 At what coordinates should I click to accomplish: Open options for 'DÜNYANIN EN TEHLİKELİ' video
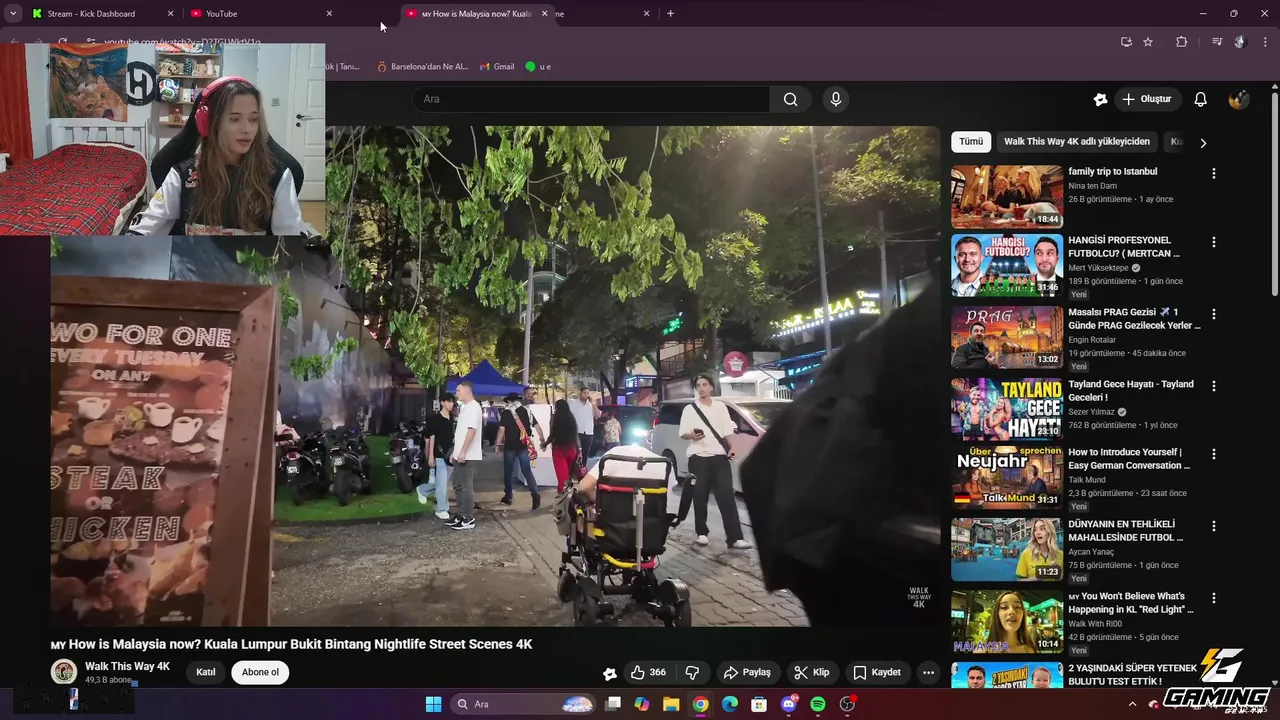coord(1214,526)
